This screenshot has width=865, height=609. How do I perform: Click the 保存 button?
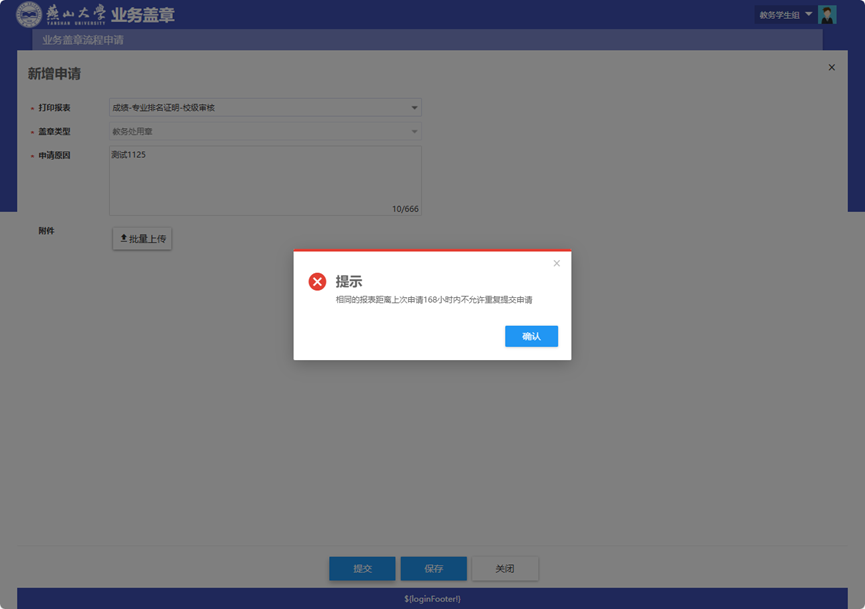(x=433, y=569)
